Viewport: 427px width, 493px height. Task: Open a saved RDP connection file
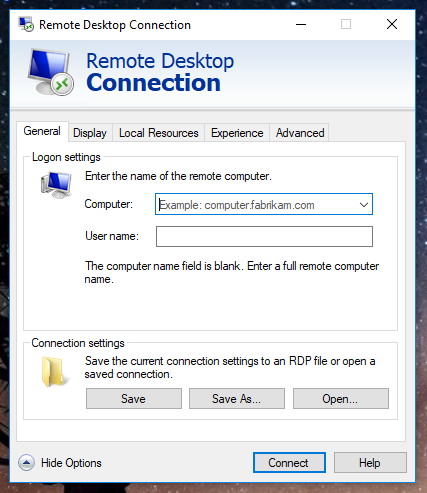(x=341, y=399)
